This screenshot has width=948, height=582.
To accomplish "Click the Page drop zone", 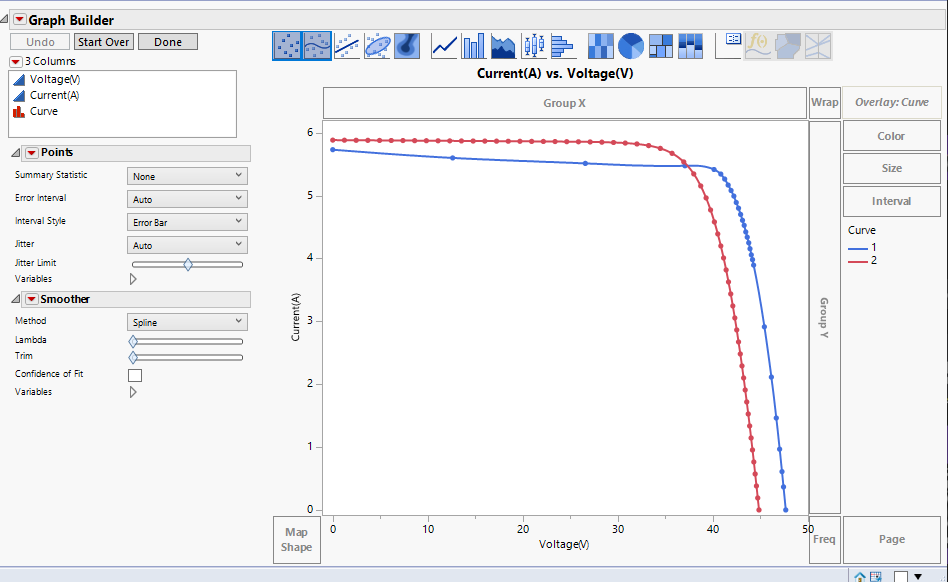I will point(892,539).
